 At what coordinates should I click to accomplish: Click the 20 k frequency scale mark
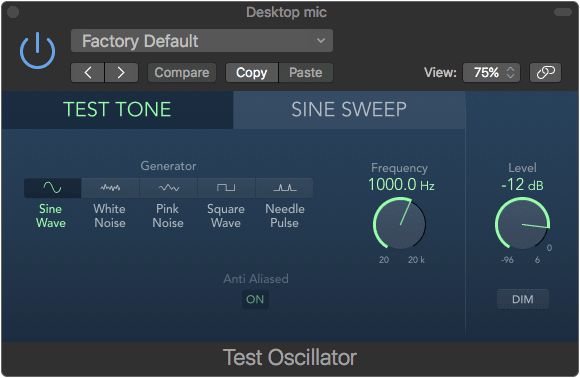pyautogui.click(x=416, y=260)
